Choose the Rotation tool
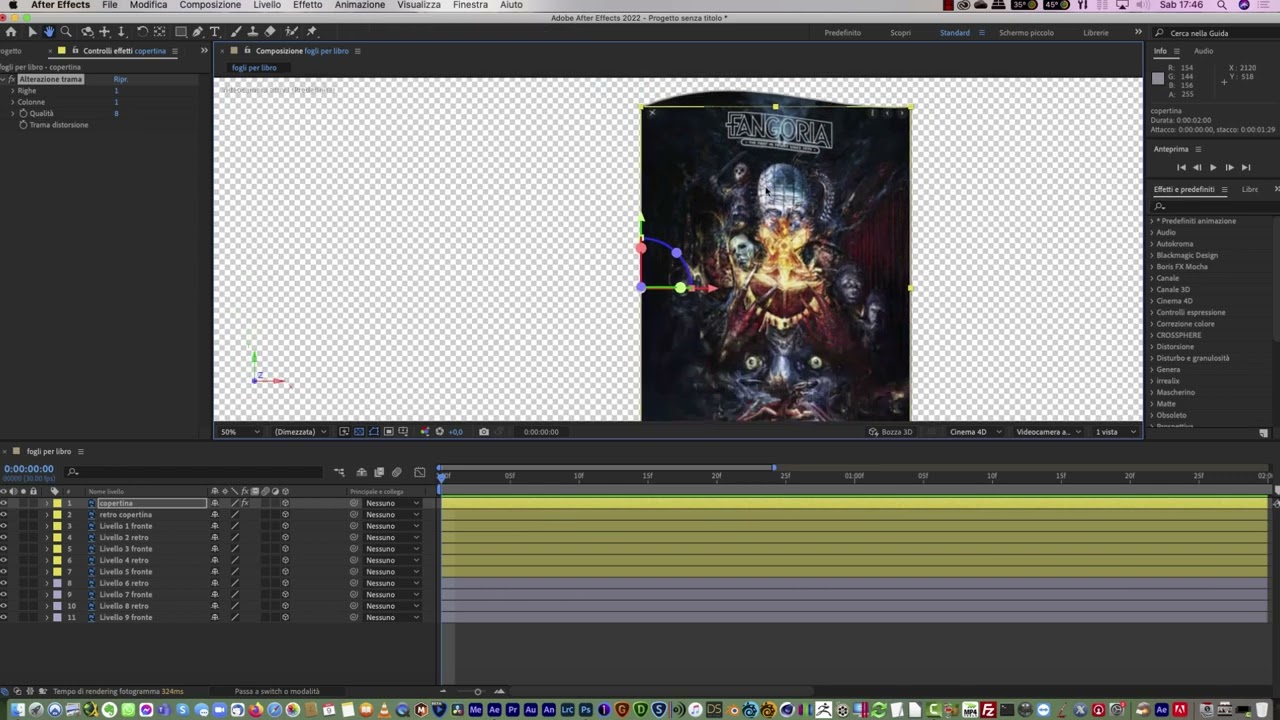Image resolution: width=1280 pixels, height=720 pixels. 142,32
